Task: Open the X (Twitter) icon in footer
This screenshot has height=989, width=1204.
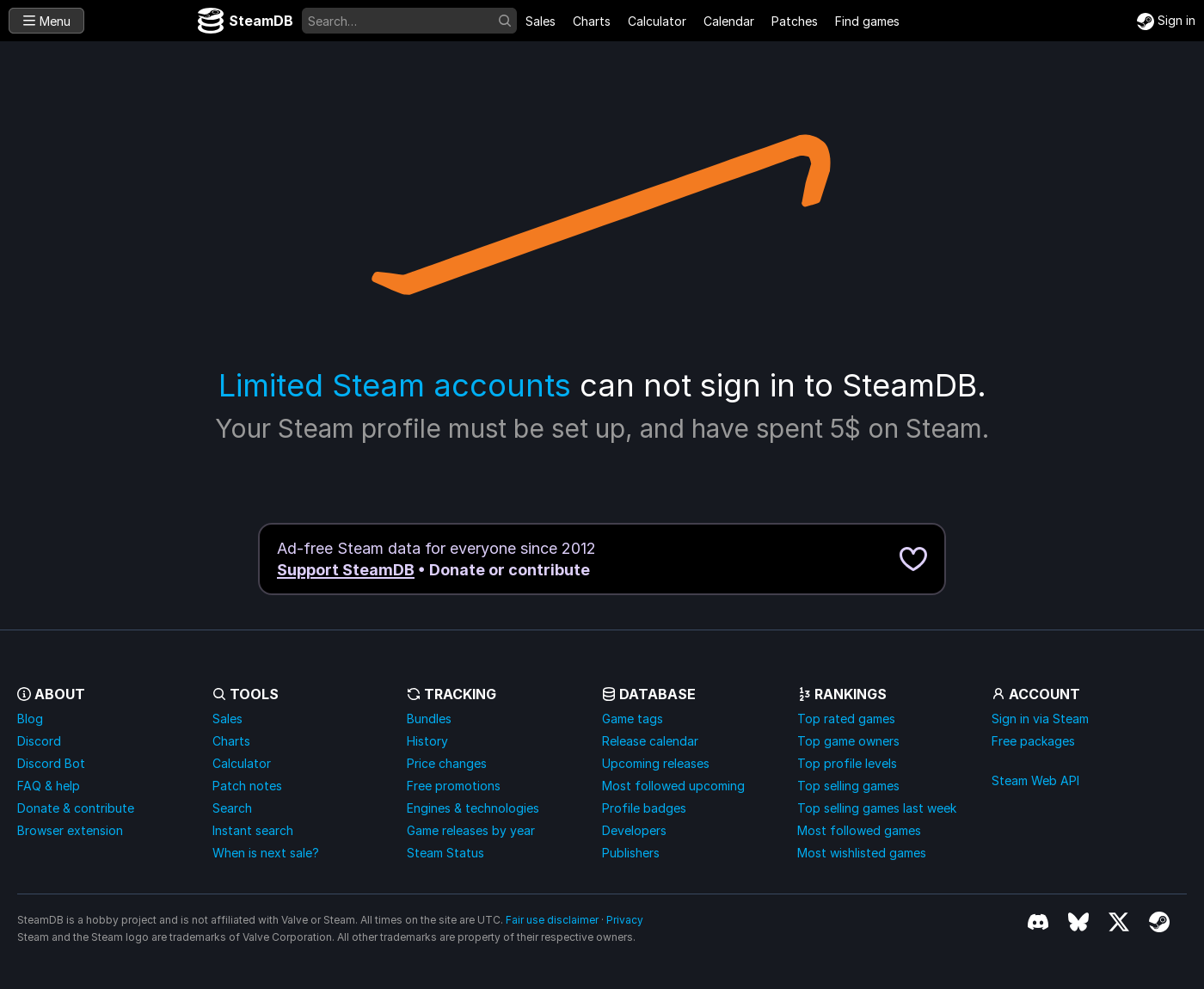Action: coord(1119,922)
